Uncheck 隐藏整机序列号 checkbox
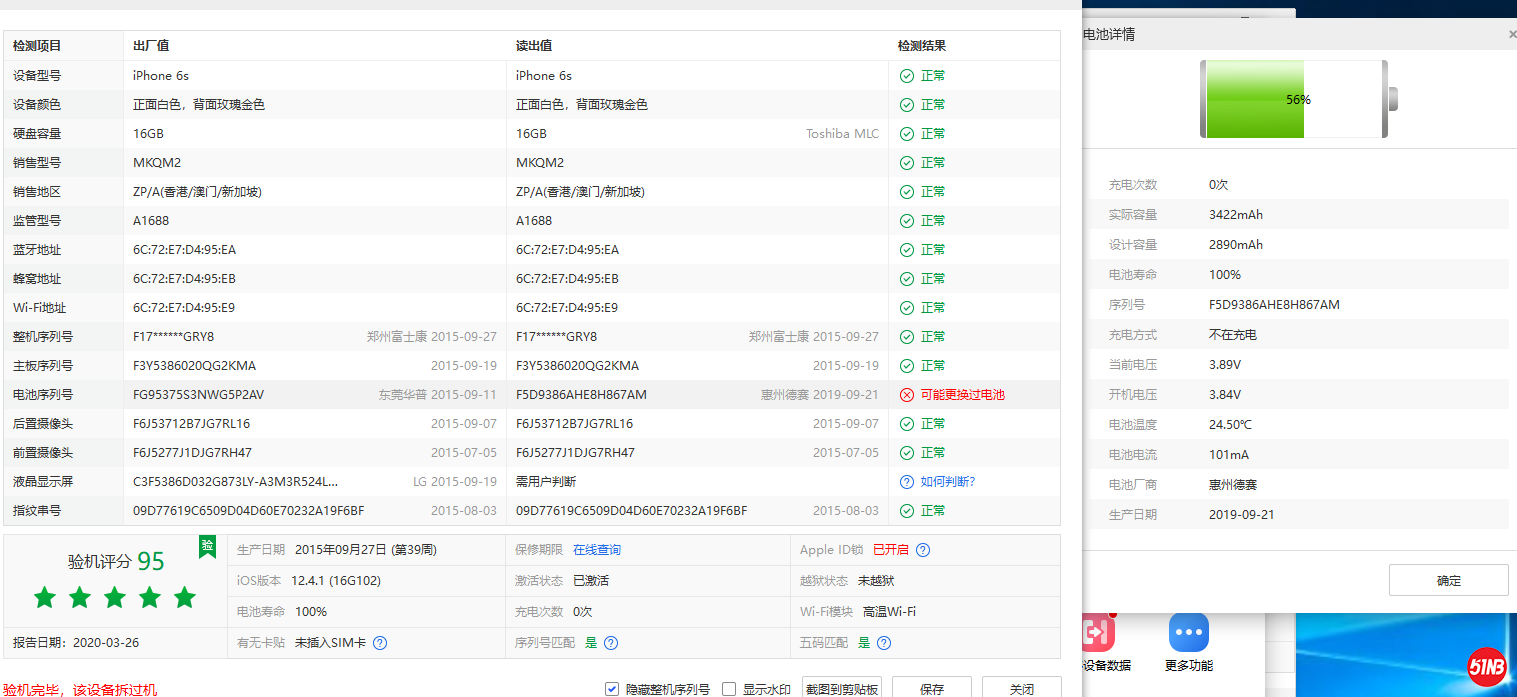The width and height of the screenshot is (1517, 697). click(612, 689)
